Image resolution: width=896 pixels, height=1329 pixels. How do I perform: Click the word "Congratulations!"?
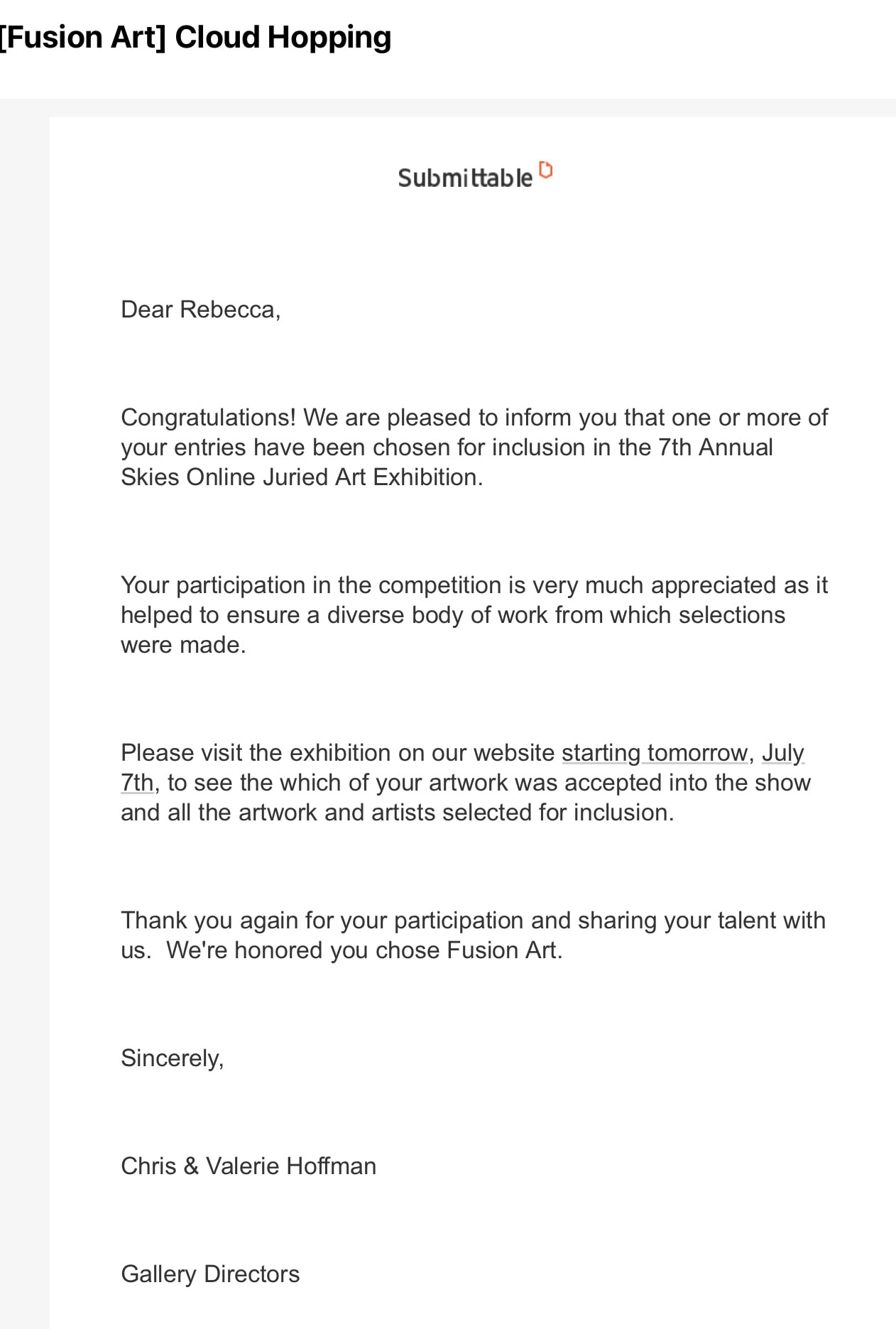[x=209, y=417]
